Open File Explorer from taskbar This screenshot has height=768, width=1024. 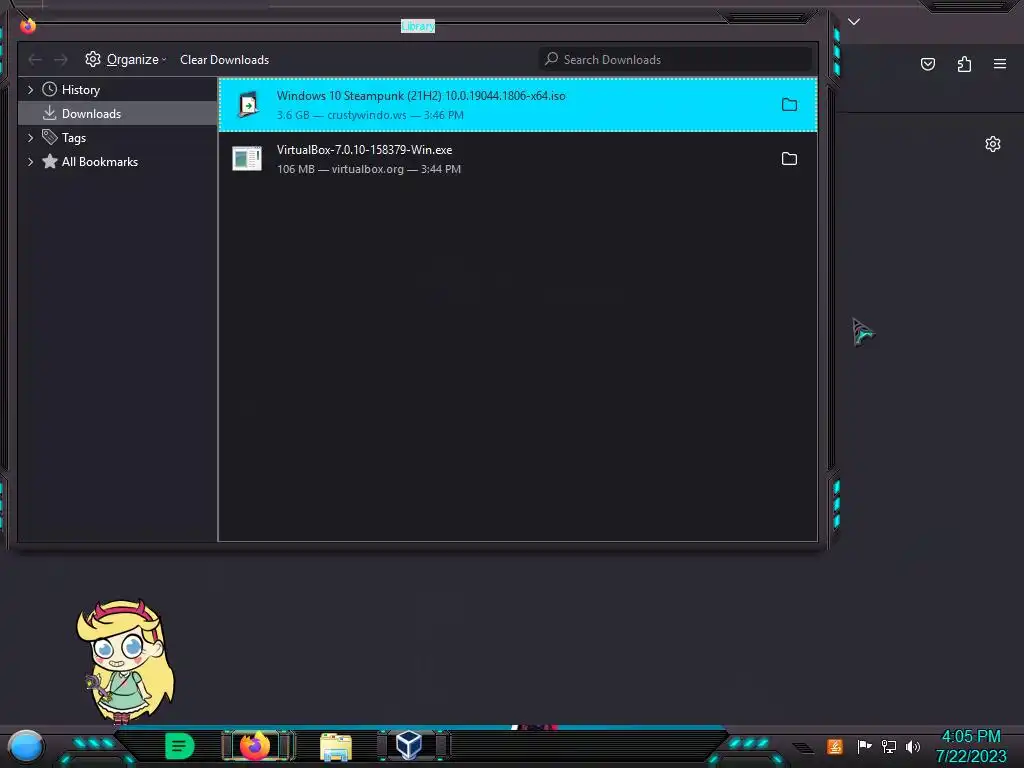coord(336,746)
